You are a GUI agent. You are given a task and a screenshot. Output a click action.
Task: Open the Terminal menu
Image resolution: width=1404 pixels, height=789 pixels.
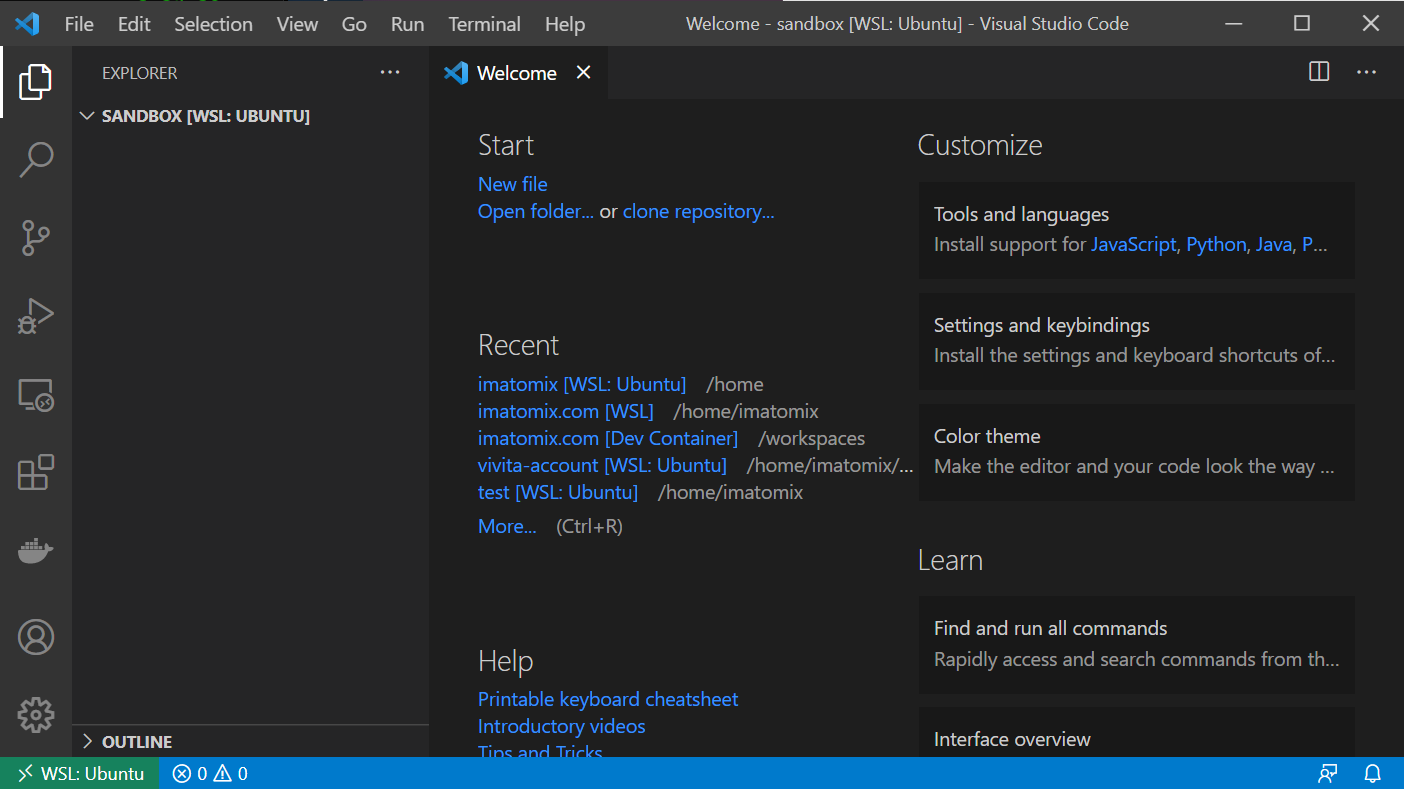tap(484, 24)
